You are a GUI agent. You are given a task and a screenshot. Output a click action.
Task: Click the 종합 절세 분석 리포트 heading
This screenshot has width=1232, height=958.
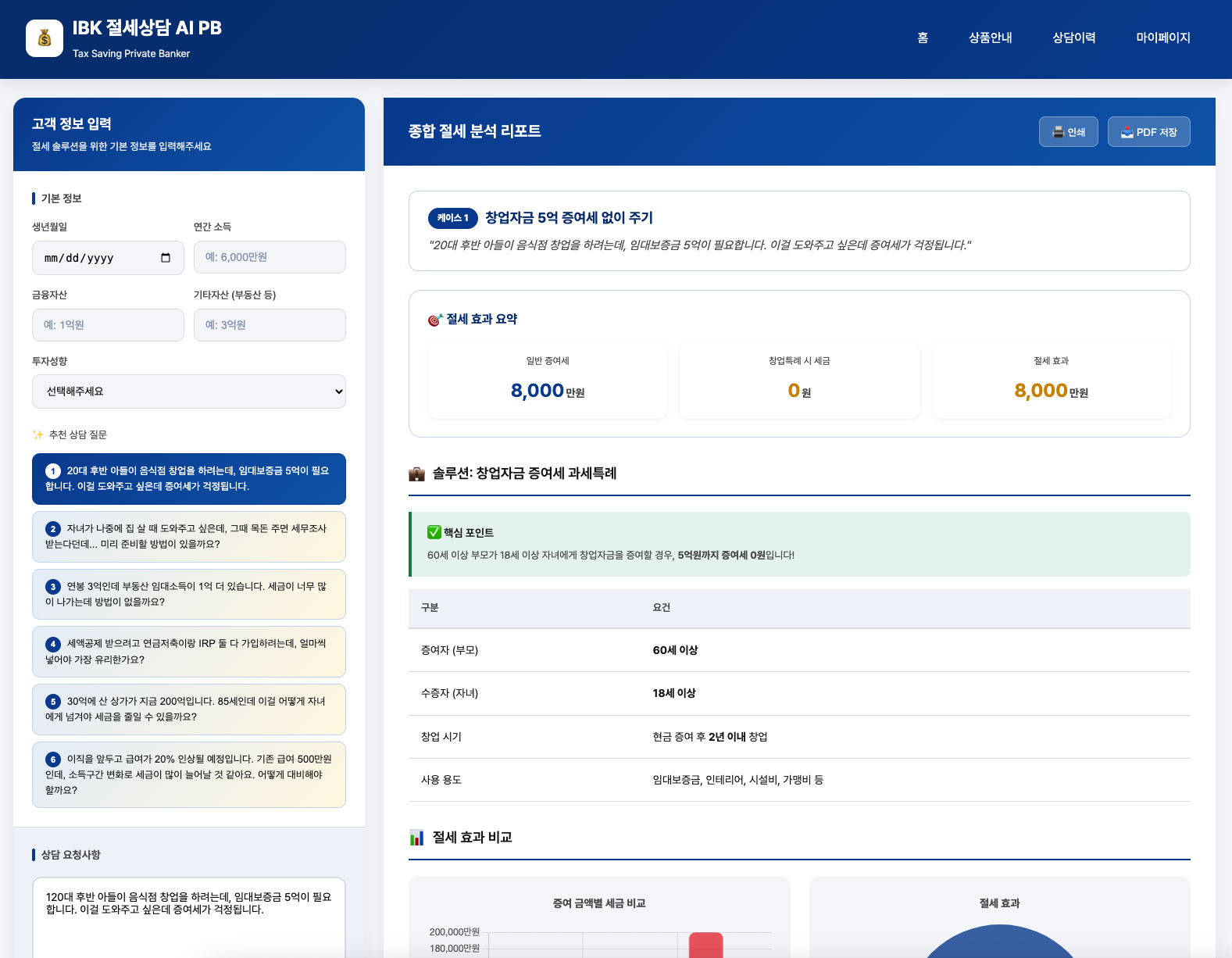475,131
